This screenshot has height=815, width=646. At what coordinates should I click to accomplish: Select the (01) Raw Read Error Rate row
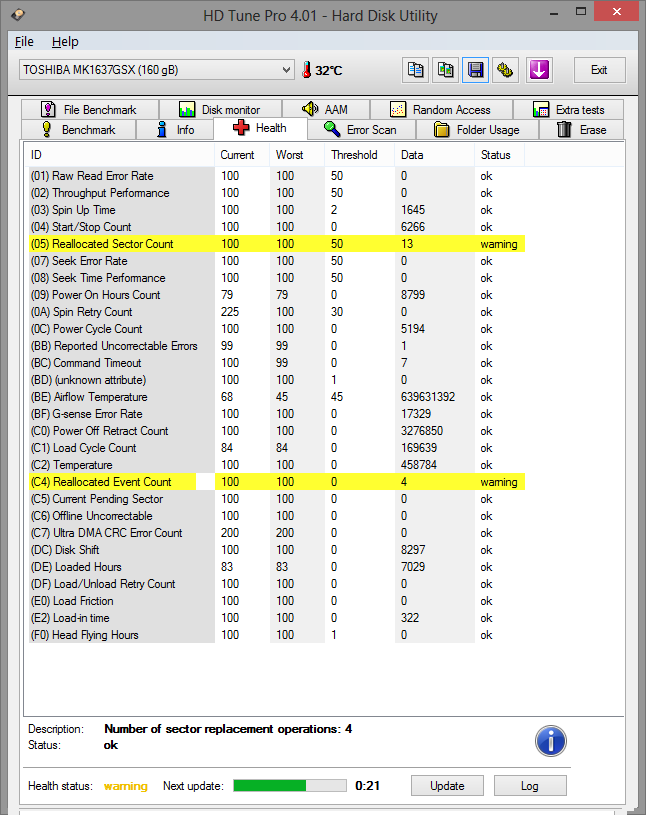coord(276,176)
